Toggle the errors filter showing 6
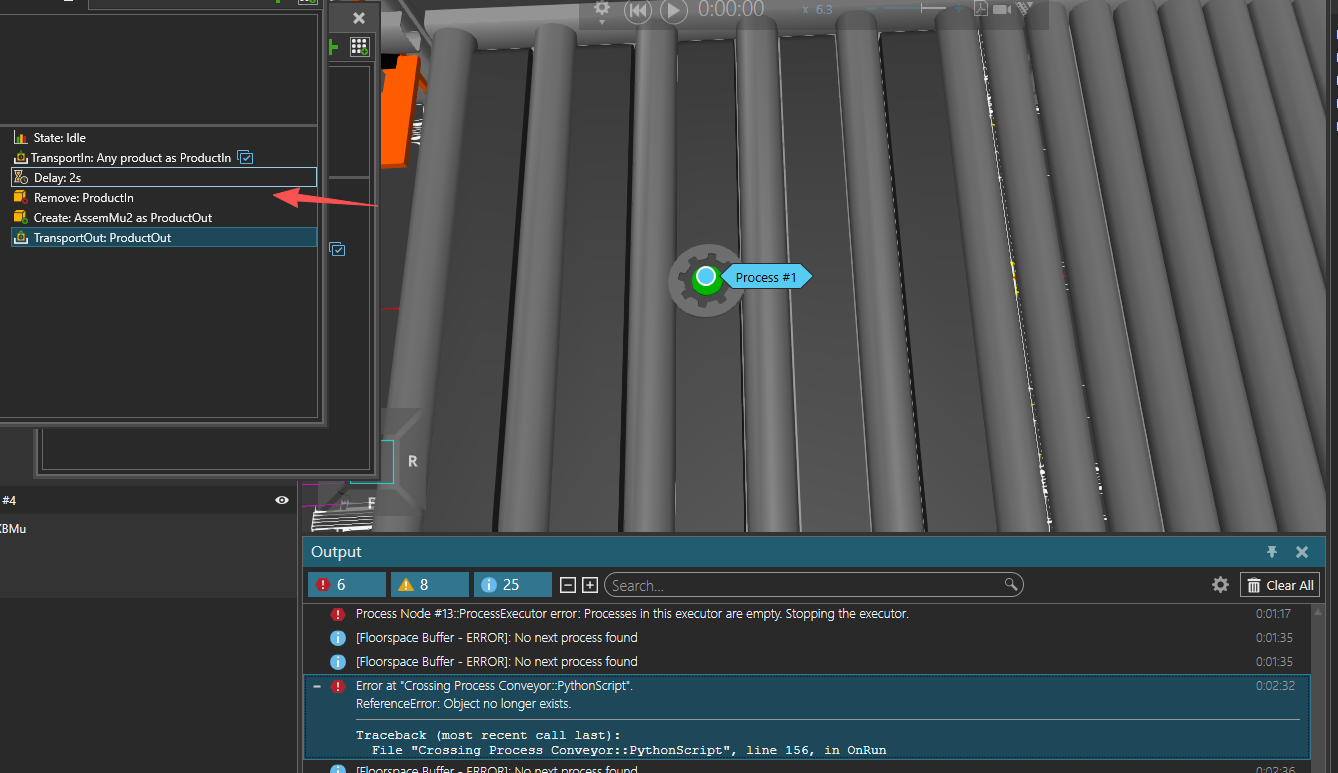Viewport: 1338px width, 773px height. point(346,585)
